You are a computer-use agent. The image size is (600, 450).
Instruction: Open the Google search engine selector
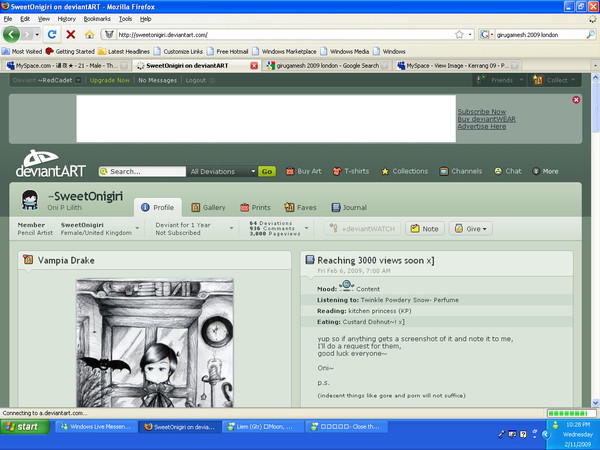pos(486,34)
